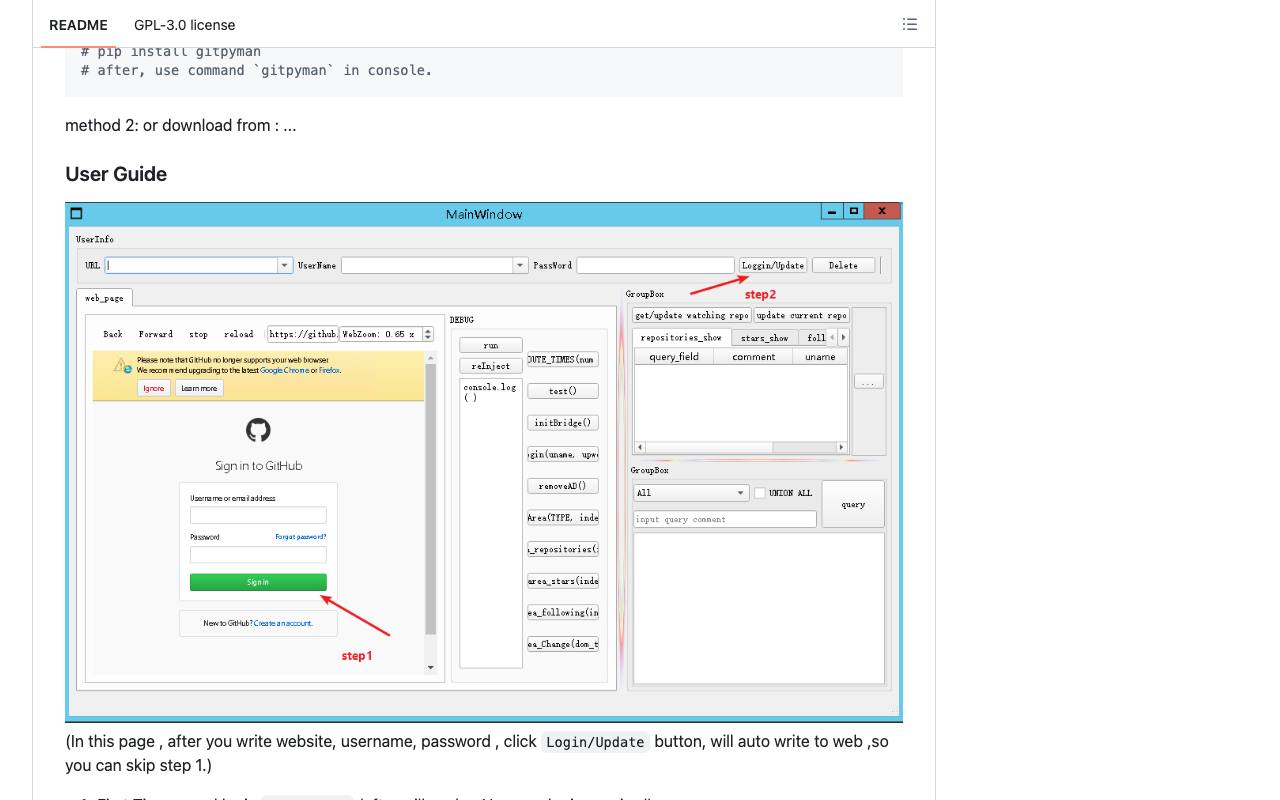1280x800 pixels.
Task: Click the large query button
Action: point(853,504)
